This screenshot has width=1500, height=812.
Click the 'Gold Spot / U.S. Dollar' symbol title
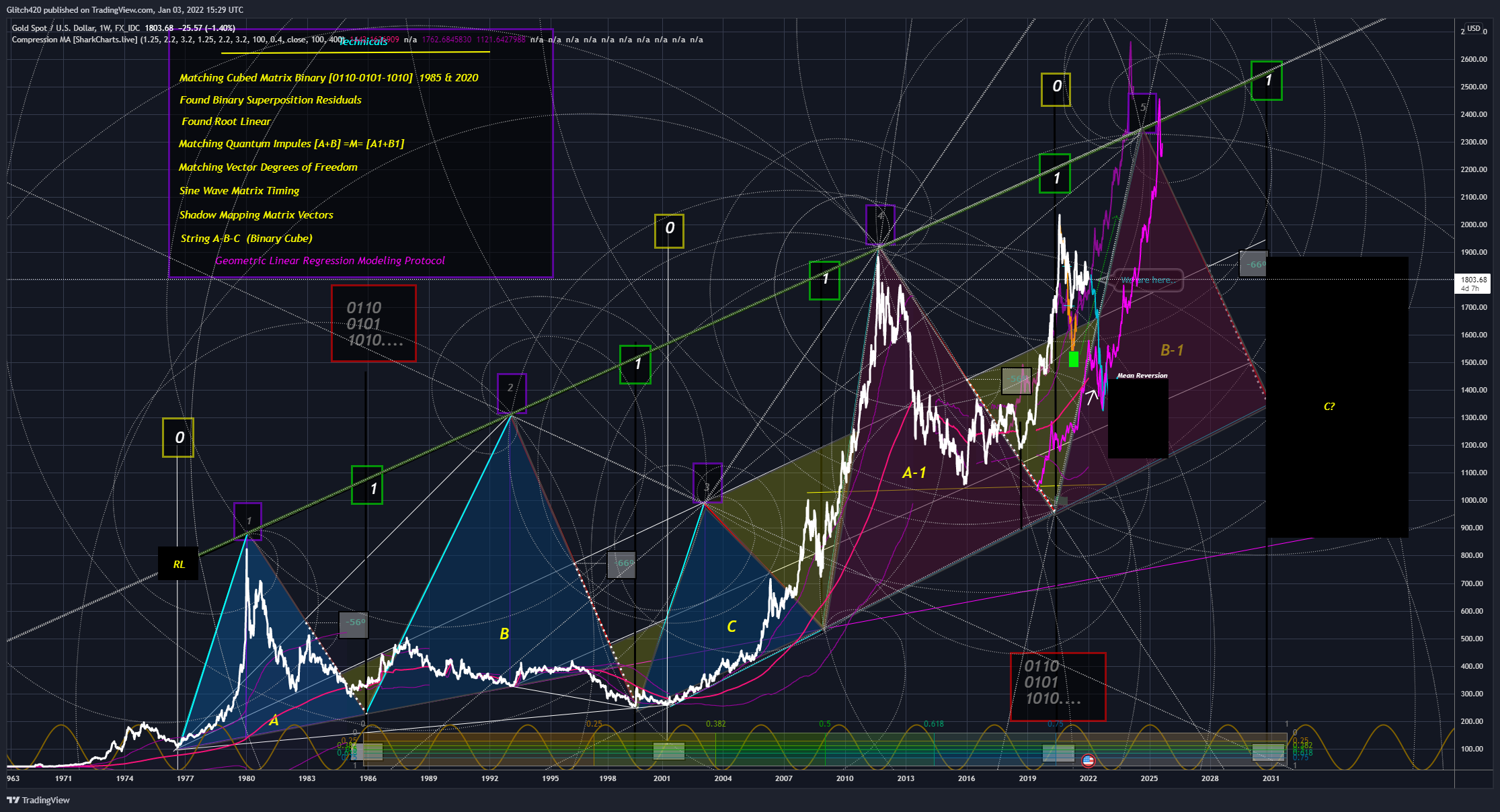[53, 28]
